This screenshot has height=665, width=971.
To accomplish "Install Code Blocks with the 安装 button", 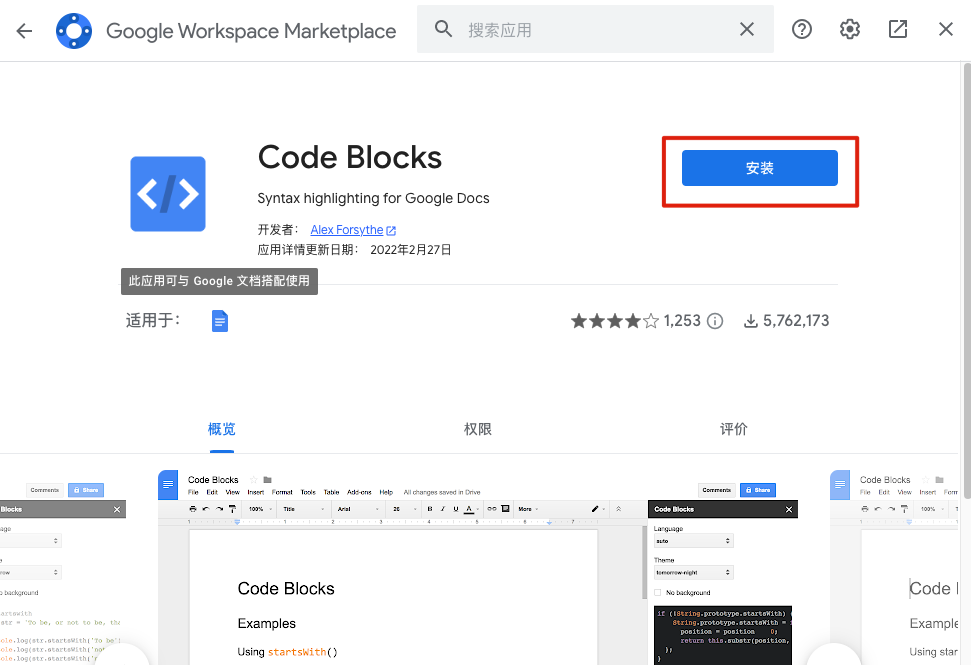I will [x=759, y=168].
